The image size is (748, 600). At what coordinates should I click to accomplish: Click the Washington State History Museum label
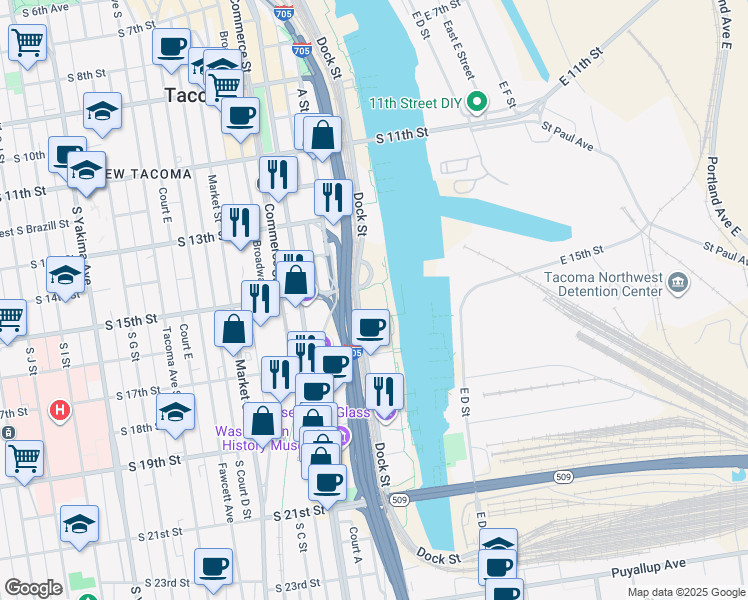(258, 438)
